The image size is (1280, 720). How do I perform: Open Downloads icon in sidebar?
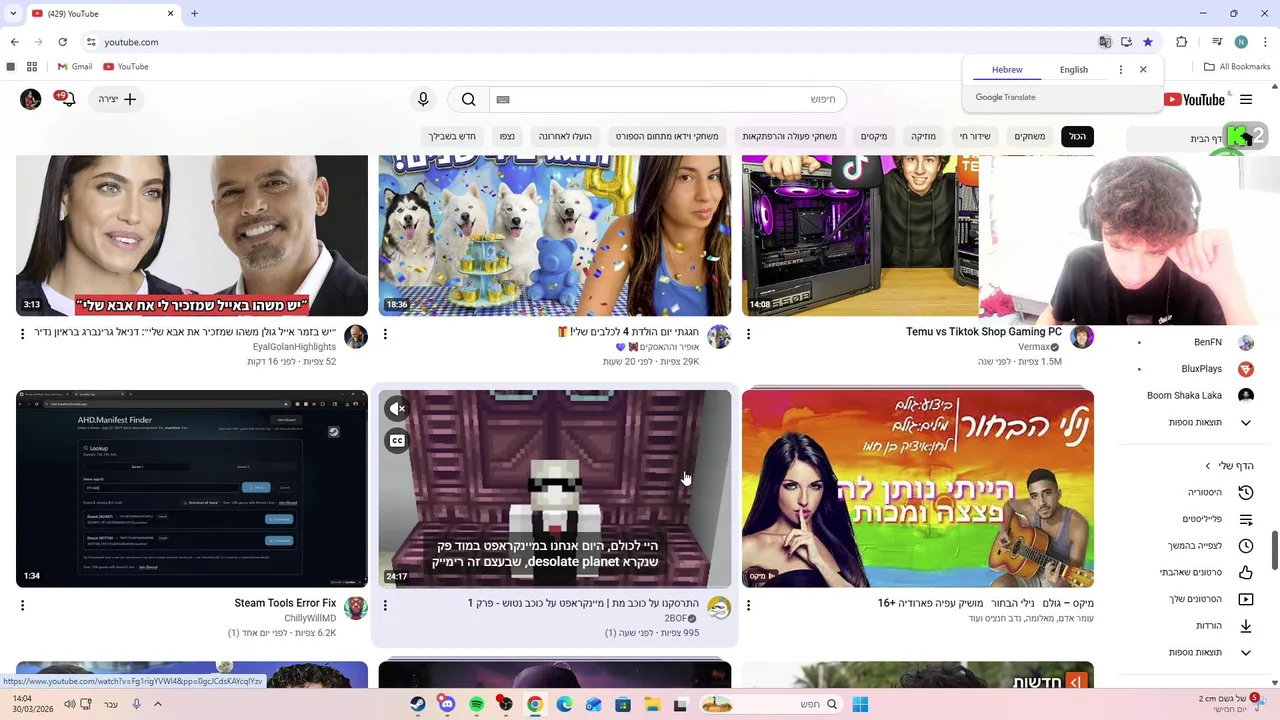1246,626
